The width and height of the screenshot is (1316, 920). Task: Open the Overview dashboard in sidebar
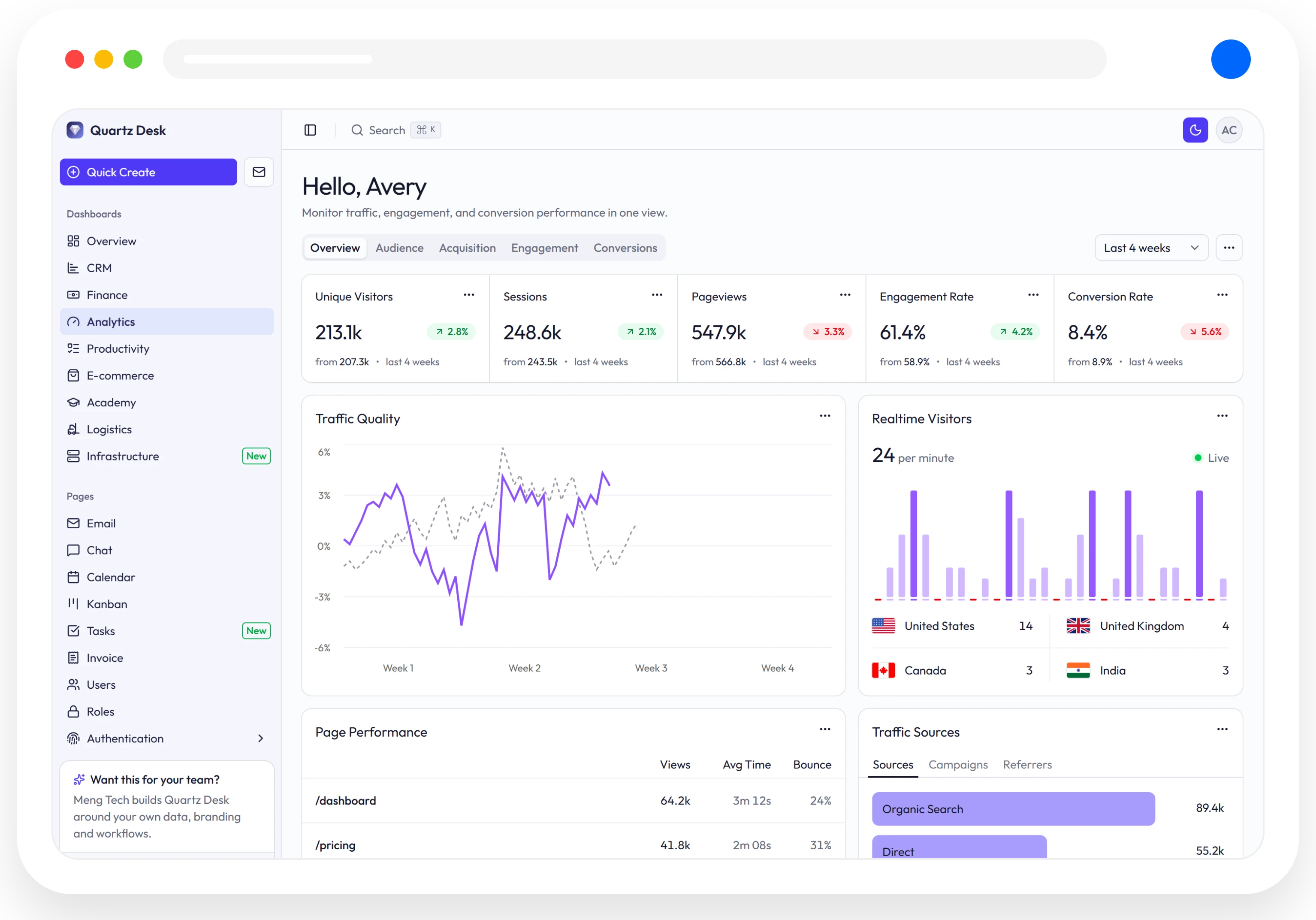[x=167, y=241]
